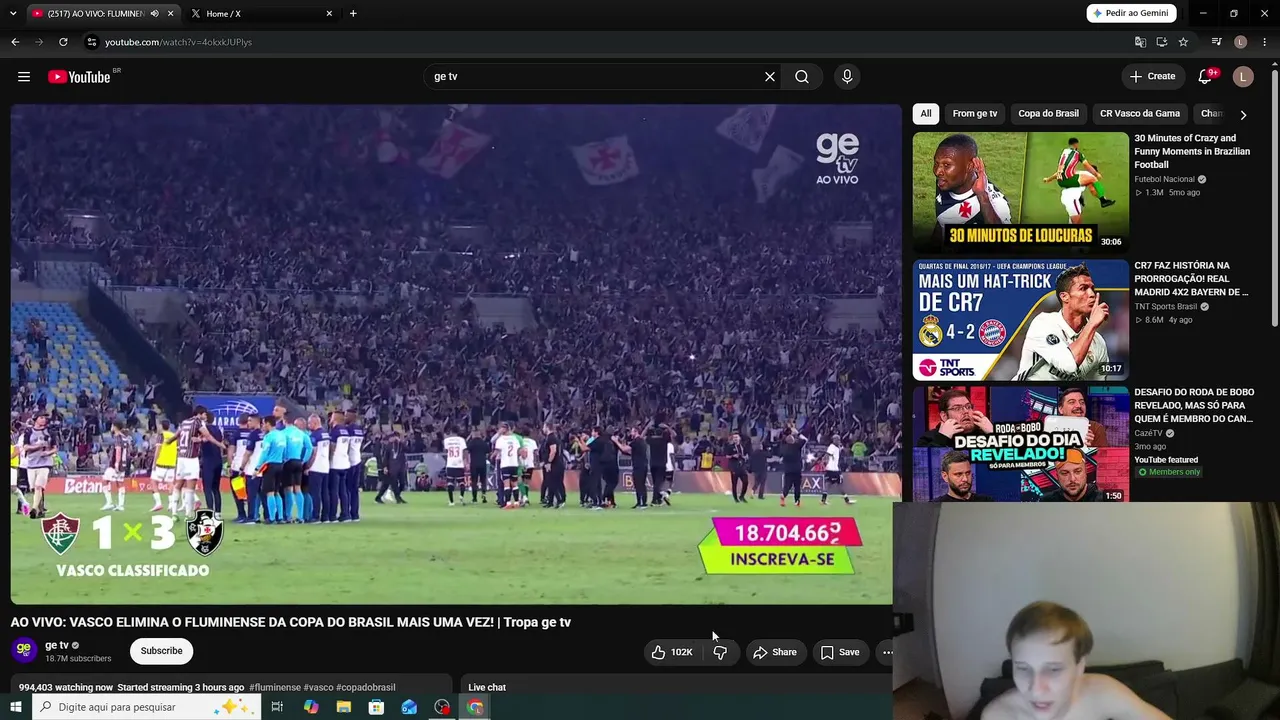Screen dimensions: 1280x720
Task: Click the magnifier search button
Action: [802, 77]
